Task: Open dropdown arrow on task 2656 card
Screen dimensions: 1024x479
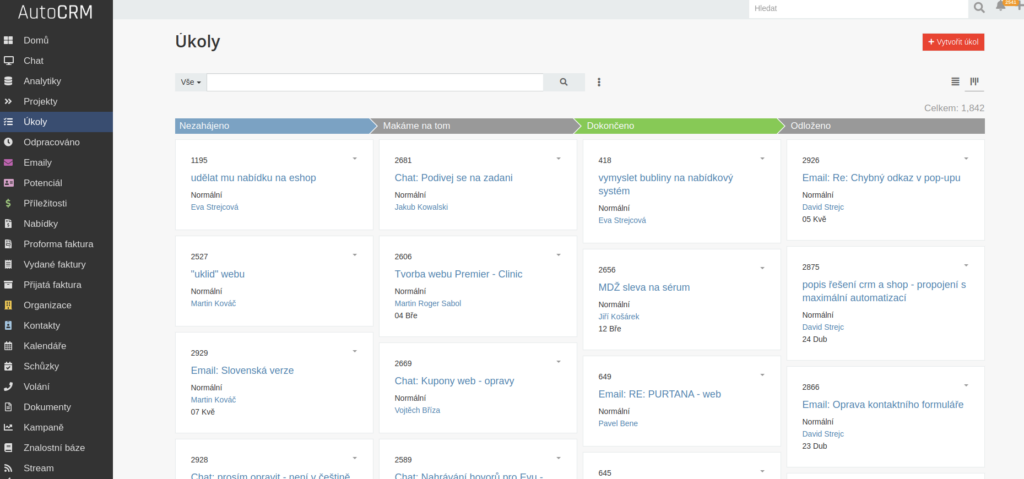Action: click(x=762, y=268)
